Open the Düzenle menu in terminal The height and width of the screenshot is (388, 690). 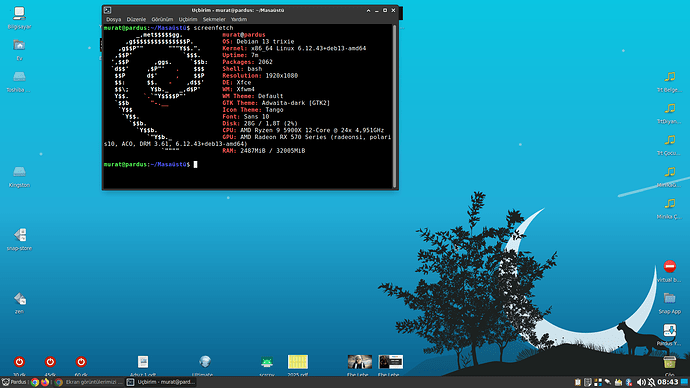[136, 19]
